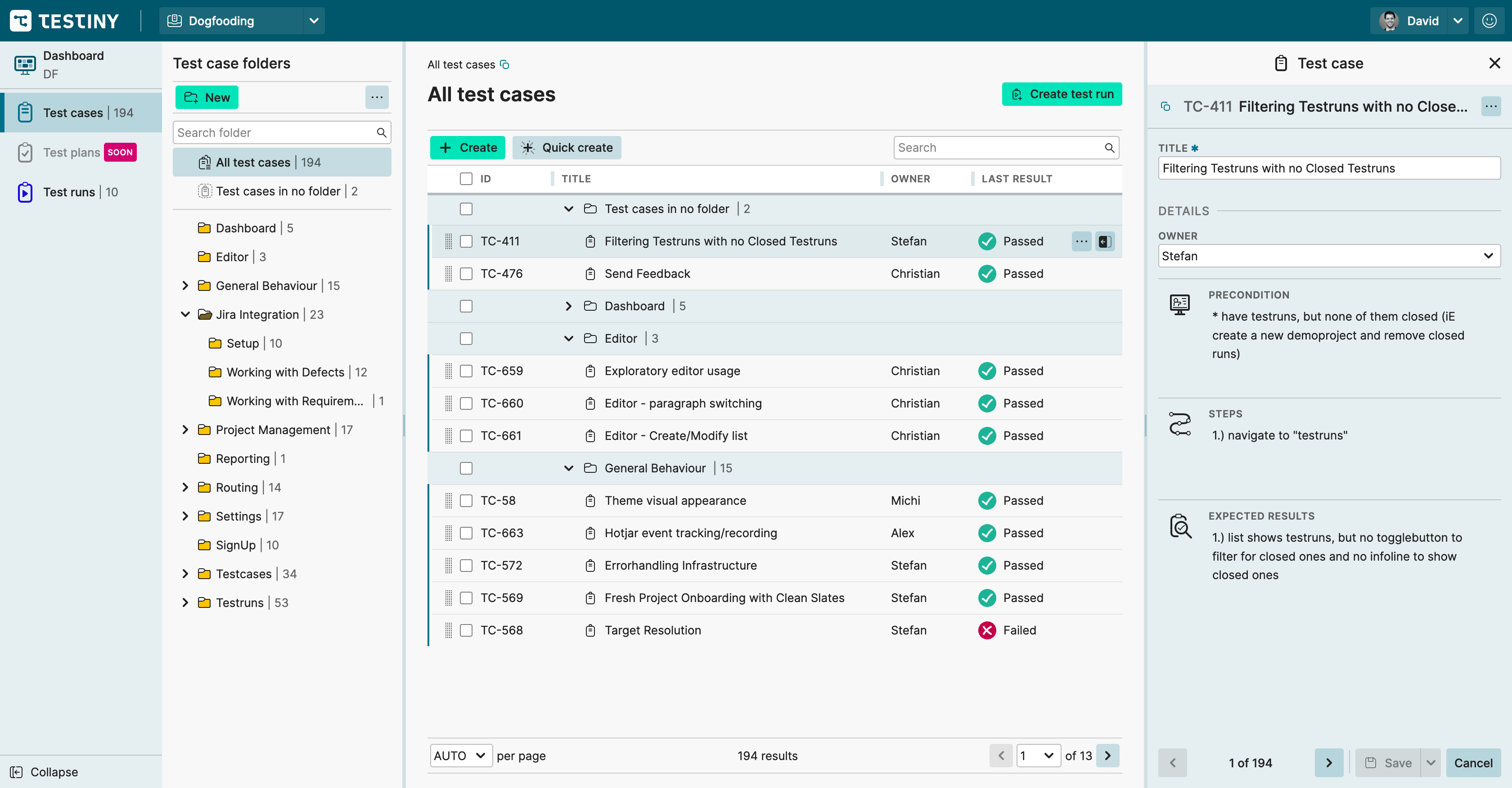Image resolution: width=1512 pixels, height=788 pixels.
Task: Expand the Routing folder in tree
Action: [x=185, y=487]
